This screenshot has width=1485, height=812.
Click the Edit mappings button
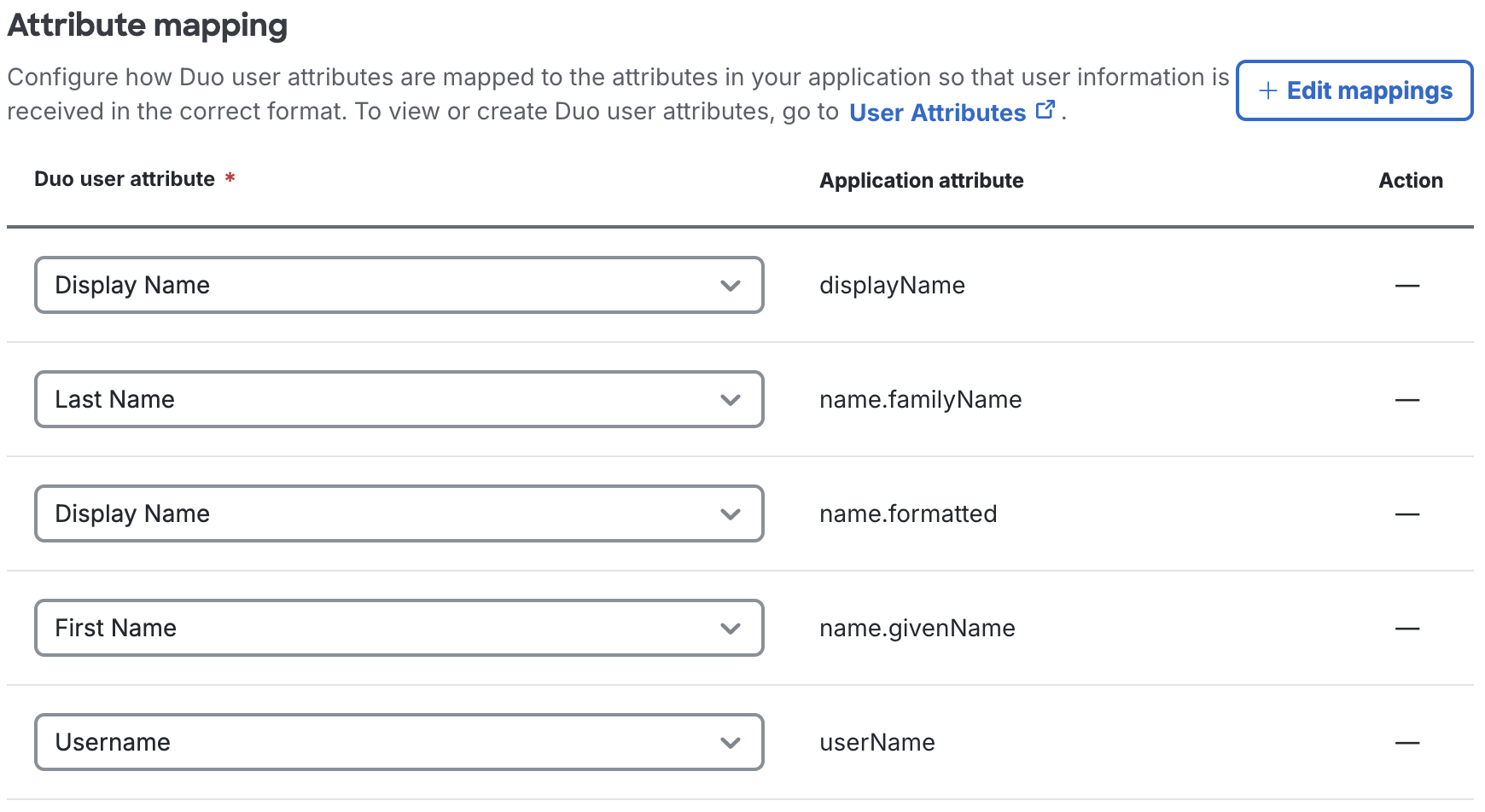point(1354,90)
